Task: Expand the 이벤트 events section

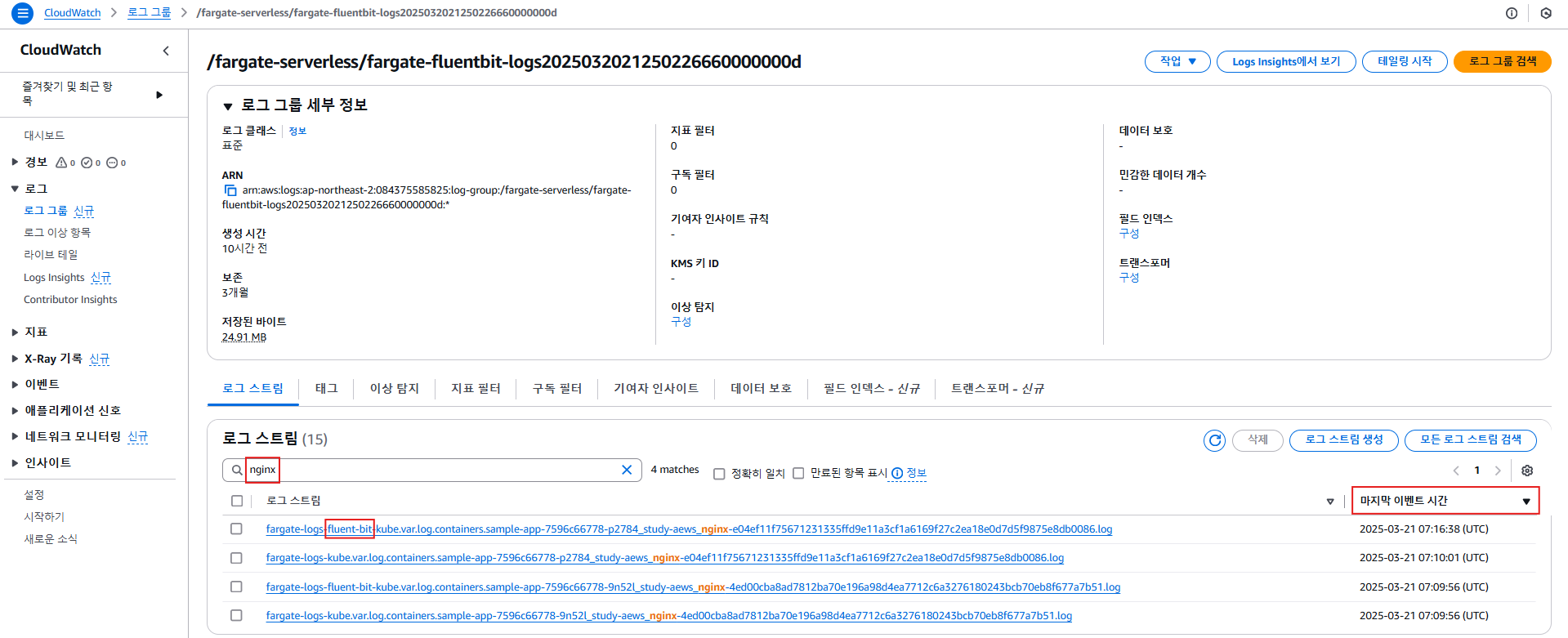Action: (x=15, y=385)
